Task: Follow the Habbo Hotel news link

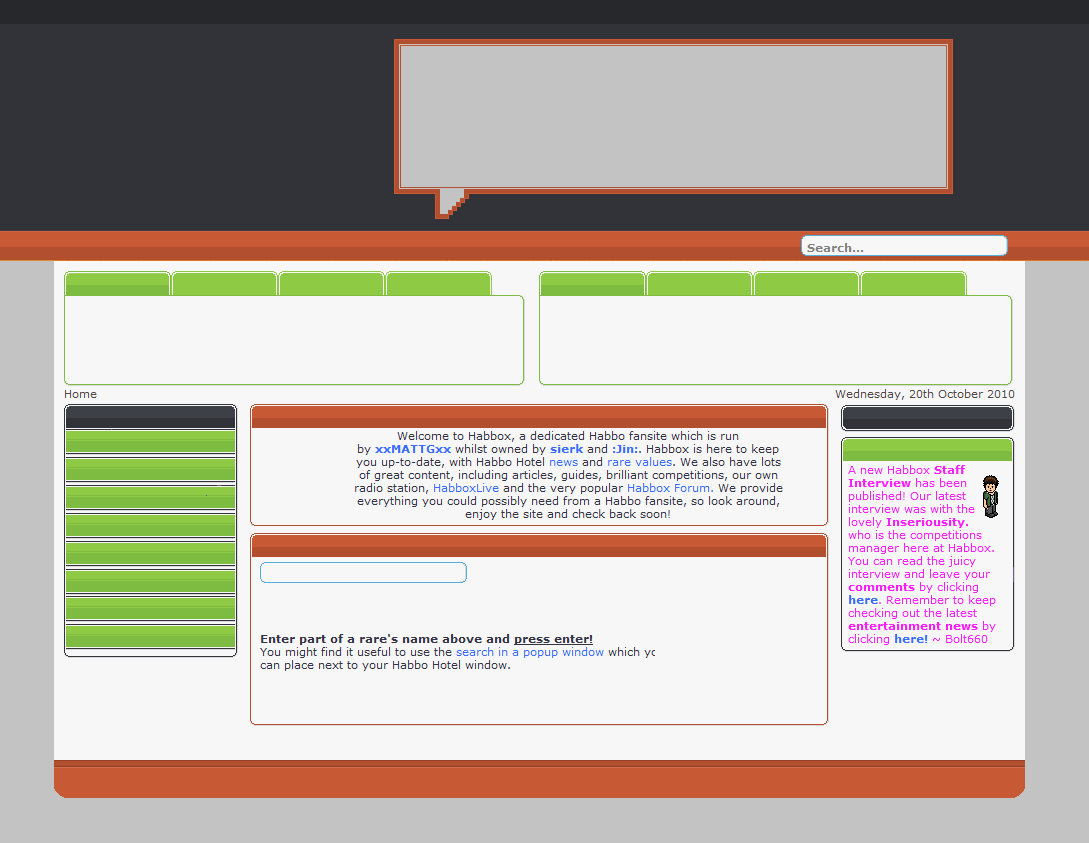Action: click(563, 462)
